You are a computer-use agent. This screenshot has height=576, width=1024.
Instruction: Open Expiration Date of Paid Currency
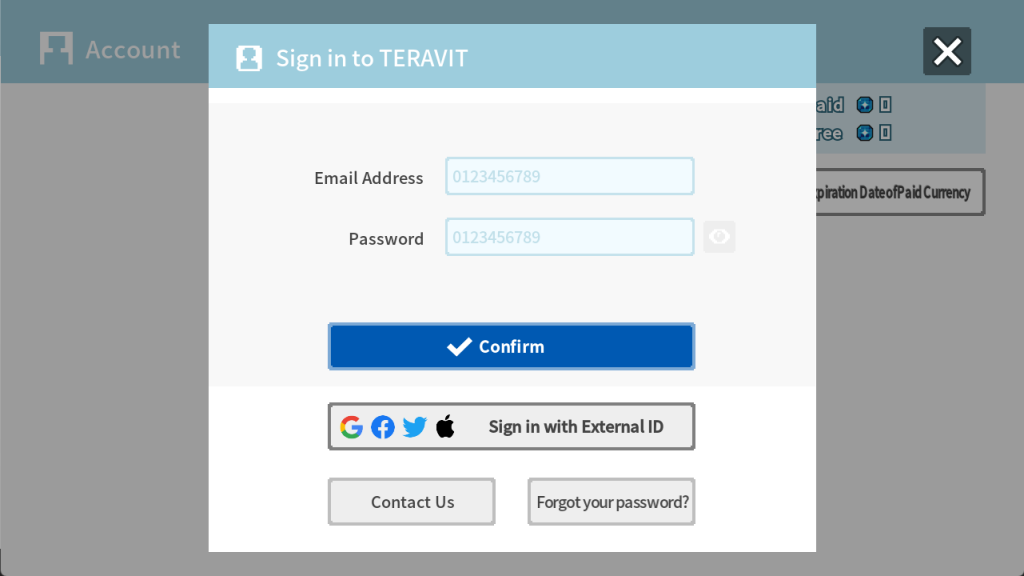[x=900, y=192]
